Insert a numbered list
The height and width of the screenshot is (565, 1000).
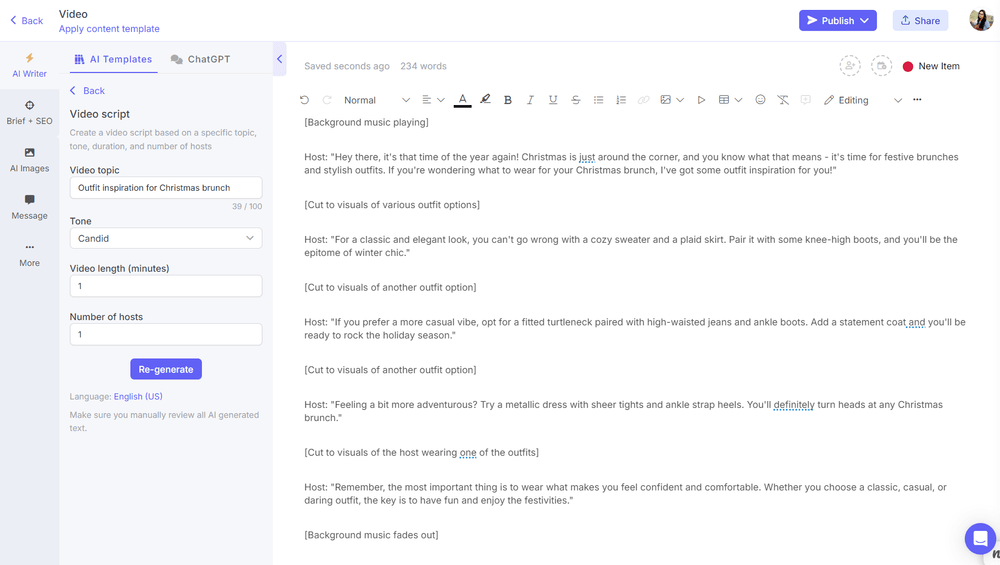[621, 100]
